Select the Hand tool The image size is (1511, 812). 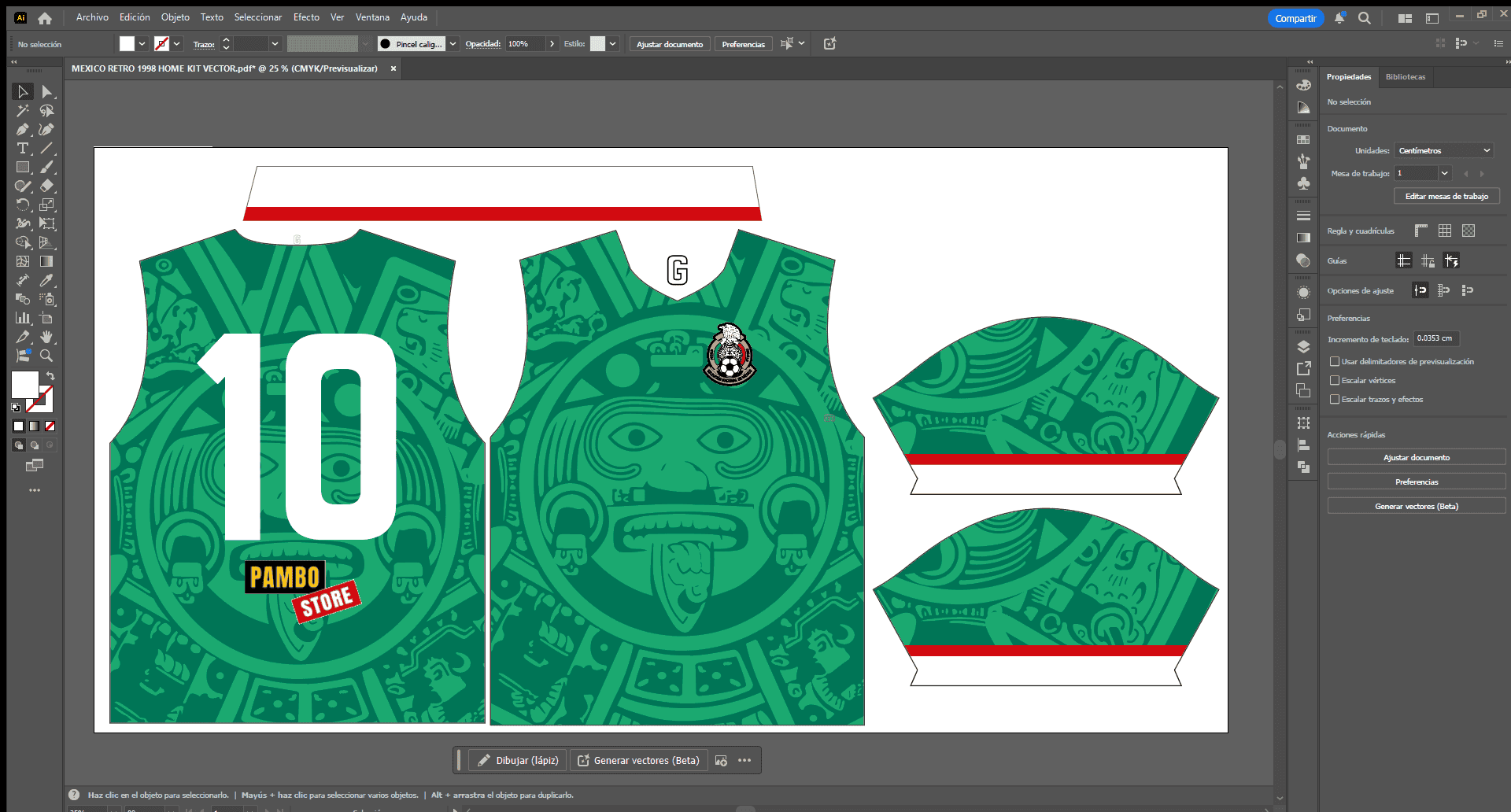[47, 338]
